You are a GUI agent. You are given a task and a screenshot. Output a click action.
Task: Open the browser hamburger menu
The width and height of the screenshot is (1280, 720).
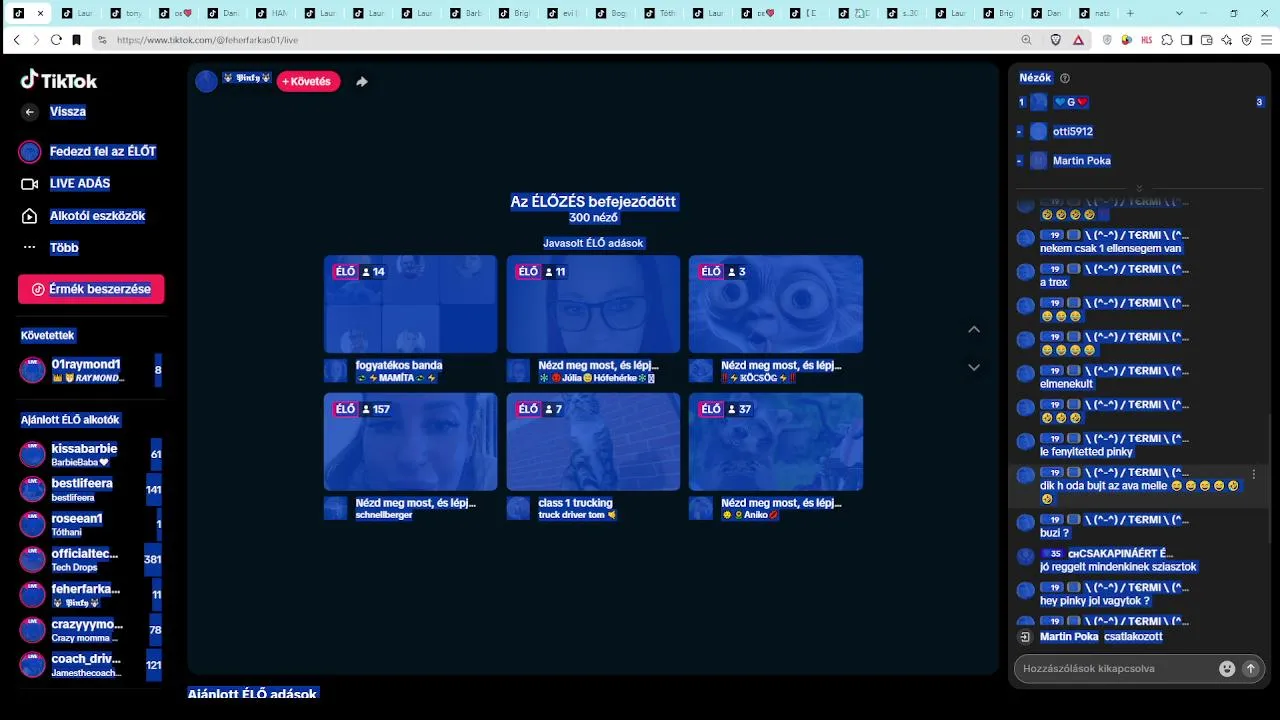1266,40
